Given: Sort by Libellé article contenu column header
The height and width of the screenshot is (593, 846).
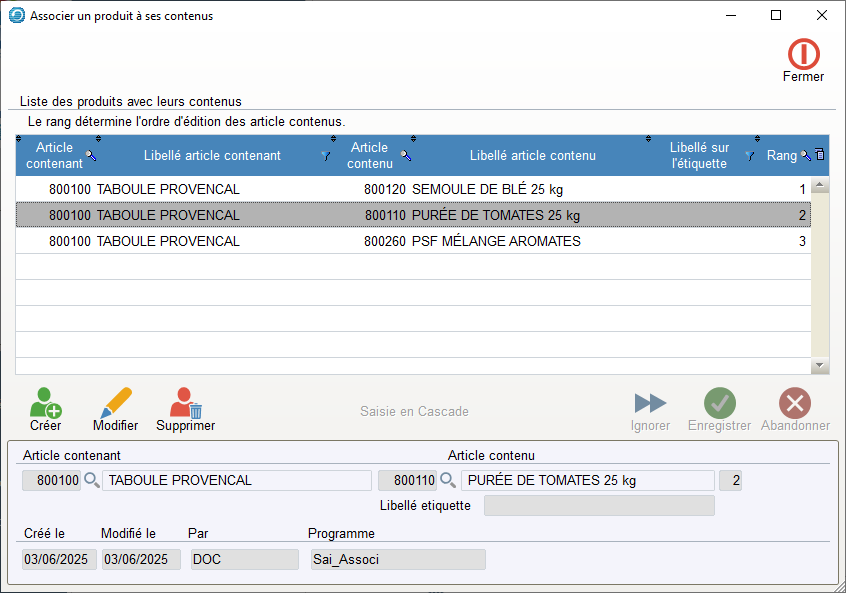Looking at the screenshot, I should (x=532, y=156).
